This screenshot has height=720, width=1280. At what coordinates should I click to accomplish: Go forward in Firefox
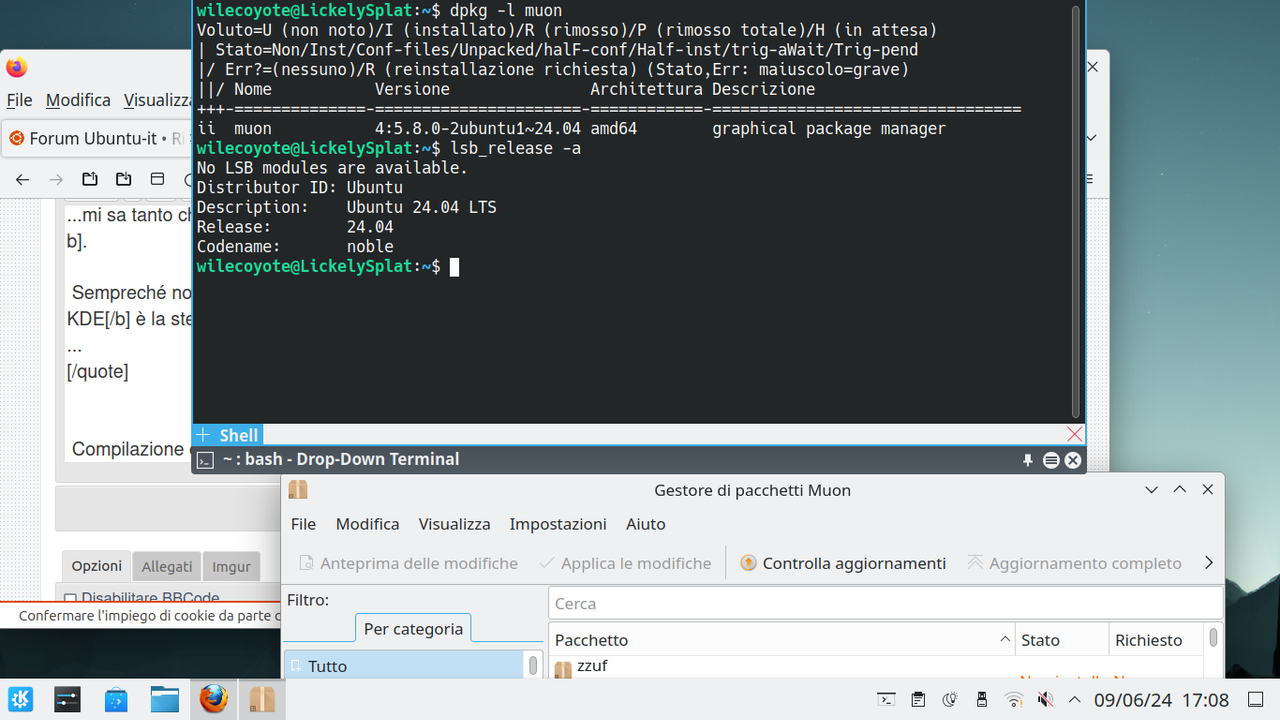[x=56, y=180]
